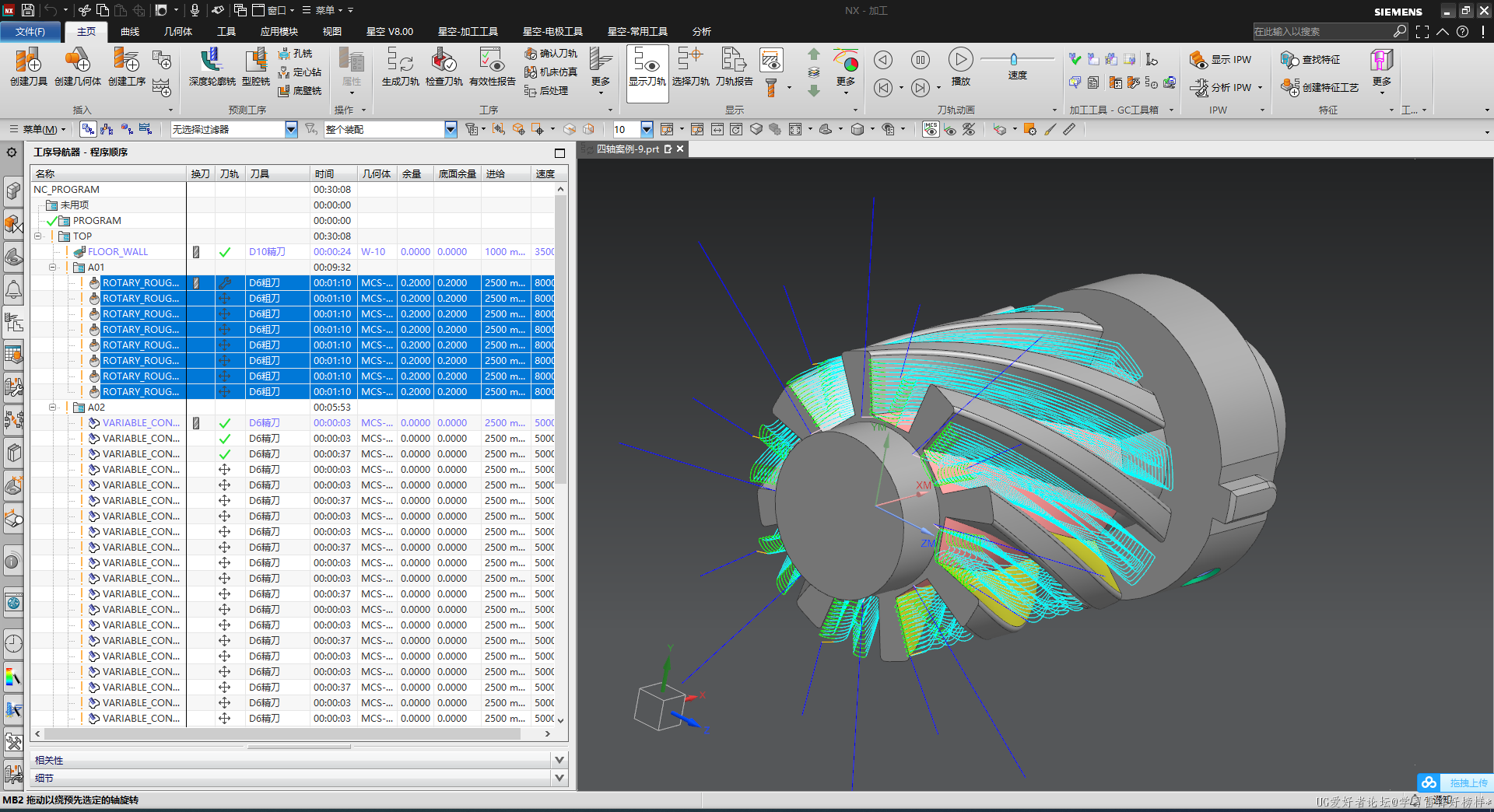Select the NC_PROGRAM root row

click(x=293, y=189)
